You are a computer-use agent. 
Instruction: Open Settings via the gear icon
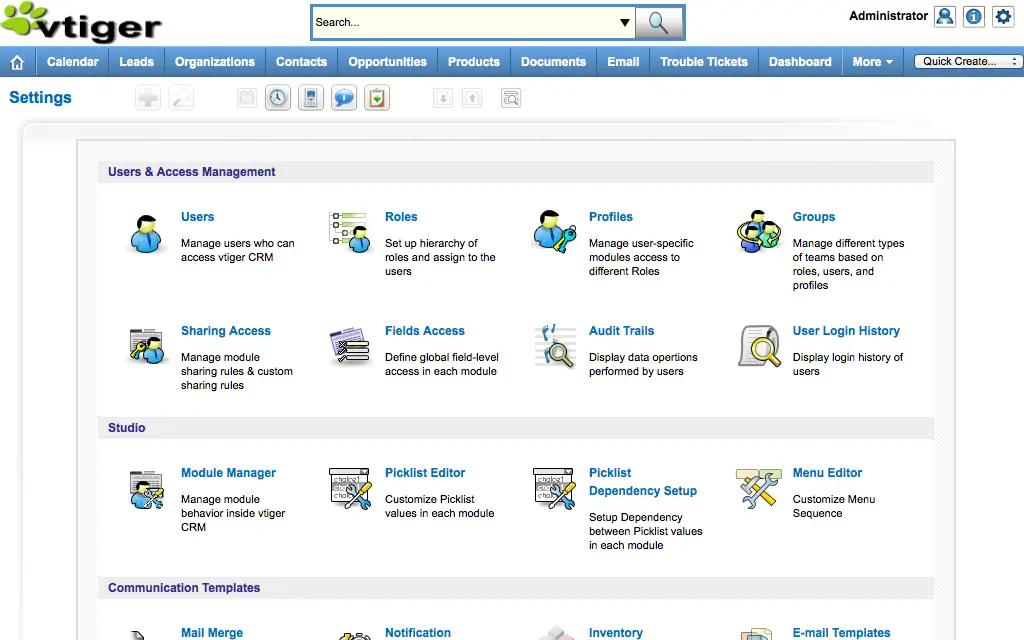(1003, 16)
